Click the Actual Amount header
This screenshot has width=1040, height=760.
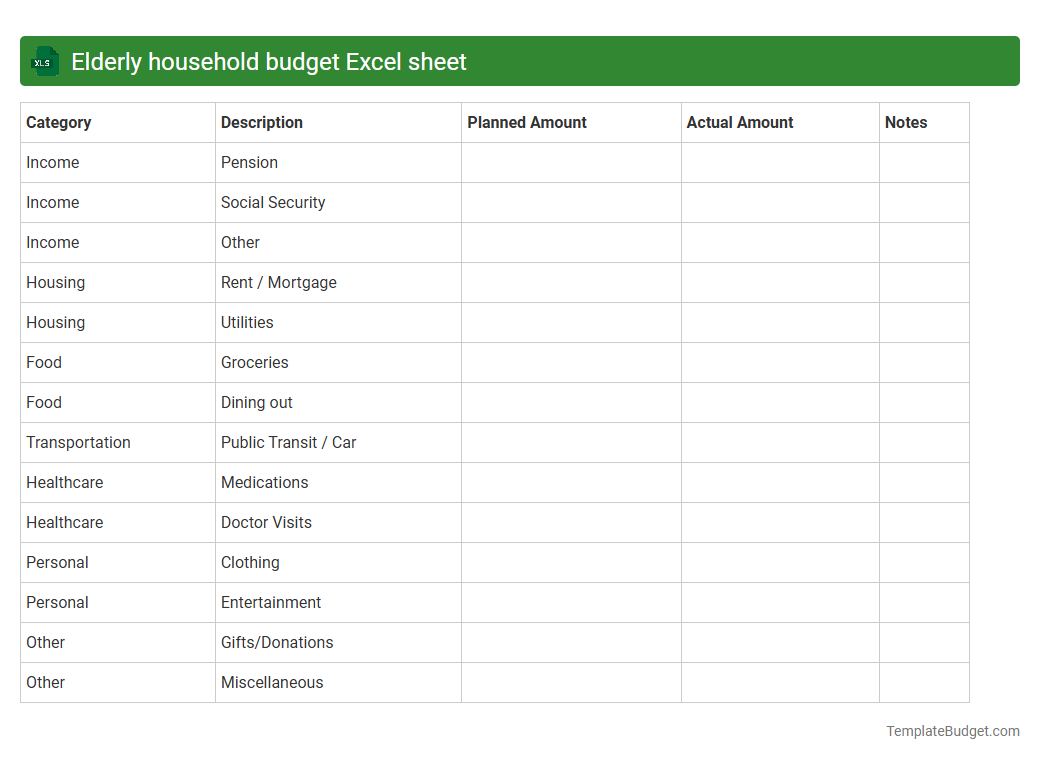[x=740, y=122]
